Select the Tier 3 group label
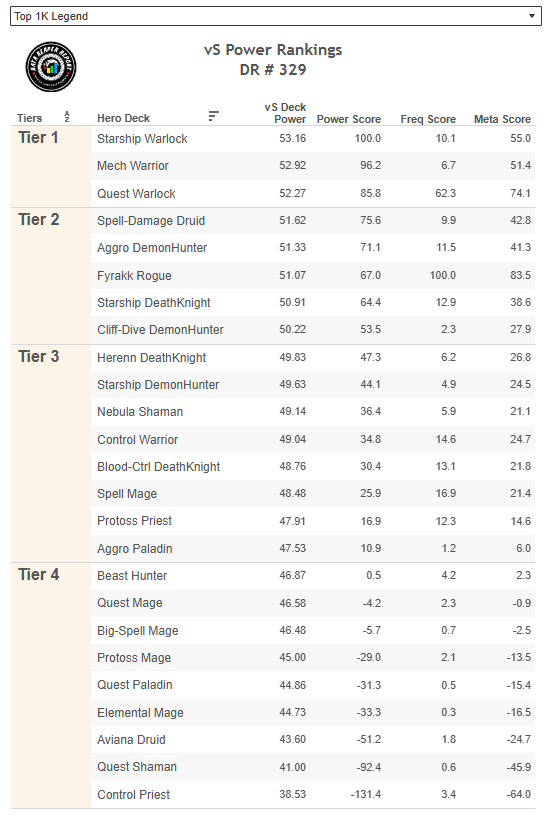This screenshot has height=817, width=552. (39, 356)
